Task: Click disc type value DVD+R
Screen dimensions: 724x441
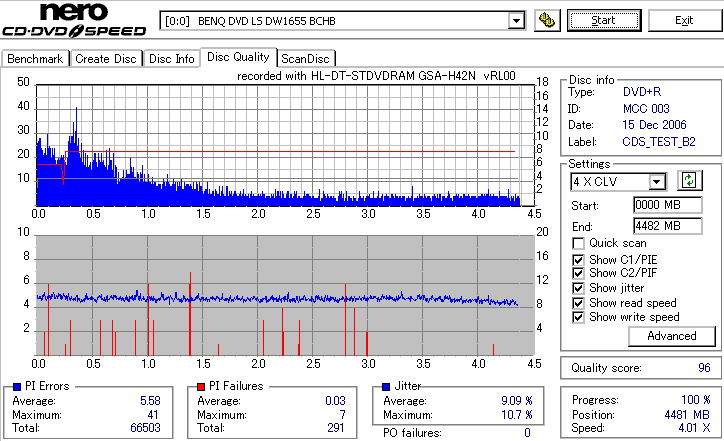Action: coord(642,92)
